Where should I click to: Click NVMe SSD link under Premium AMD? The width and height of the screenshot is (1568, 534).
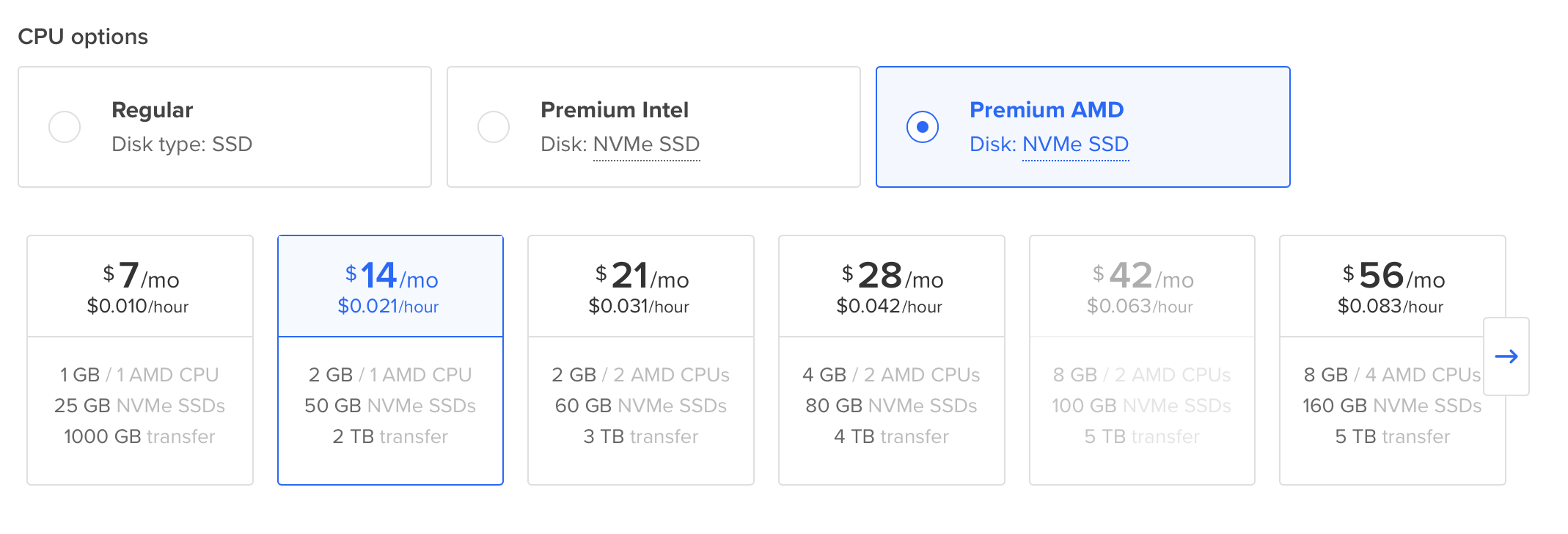[1075, 145]
